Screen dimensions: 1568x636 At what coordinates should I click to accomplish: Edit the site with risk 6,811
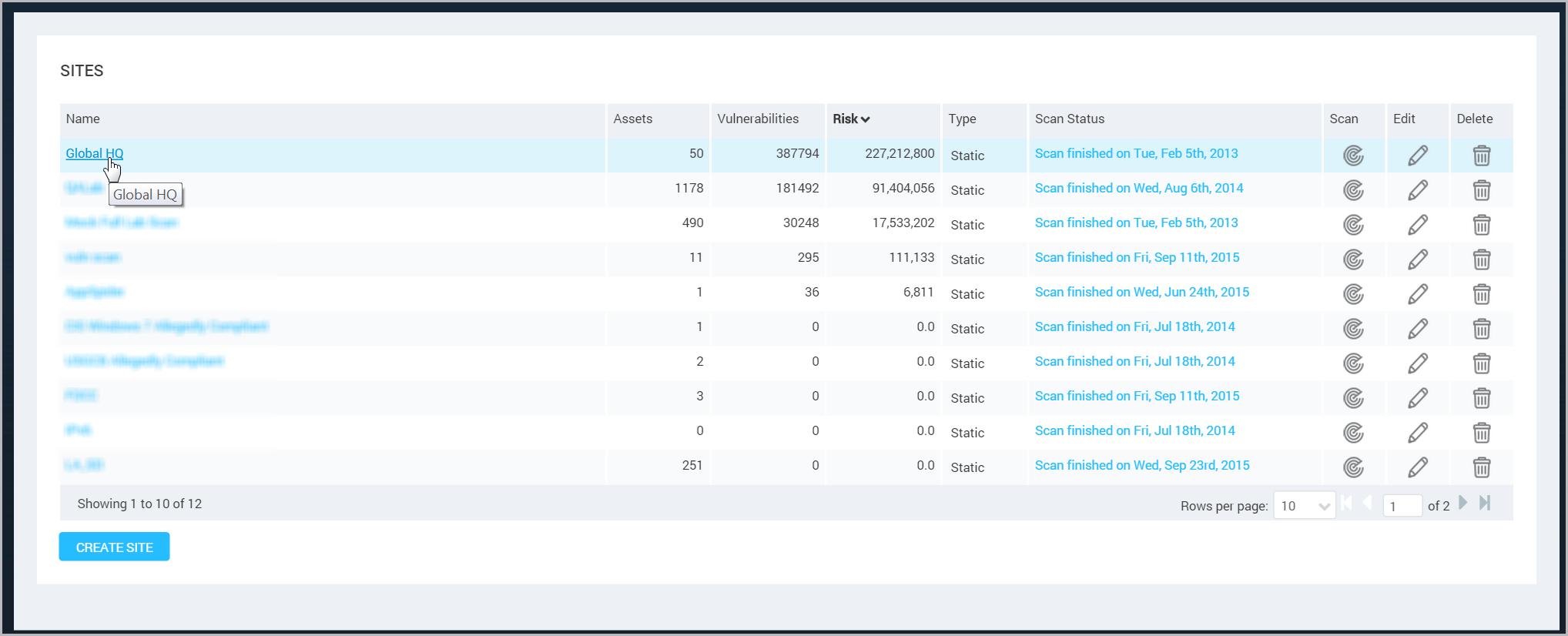tap(1417, 294)
